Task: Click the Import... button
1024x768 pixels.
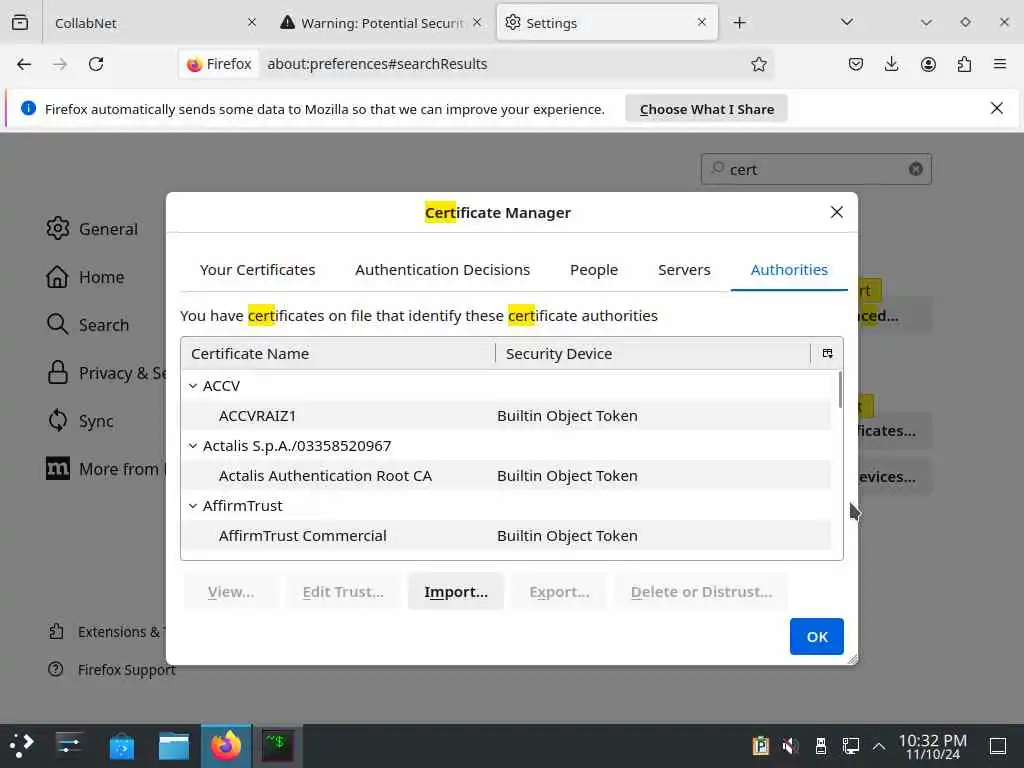Action: (456, 592)
